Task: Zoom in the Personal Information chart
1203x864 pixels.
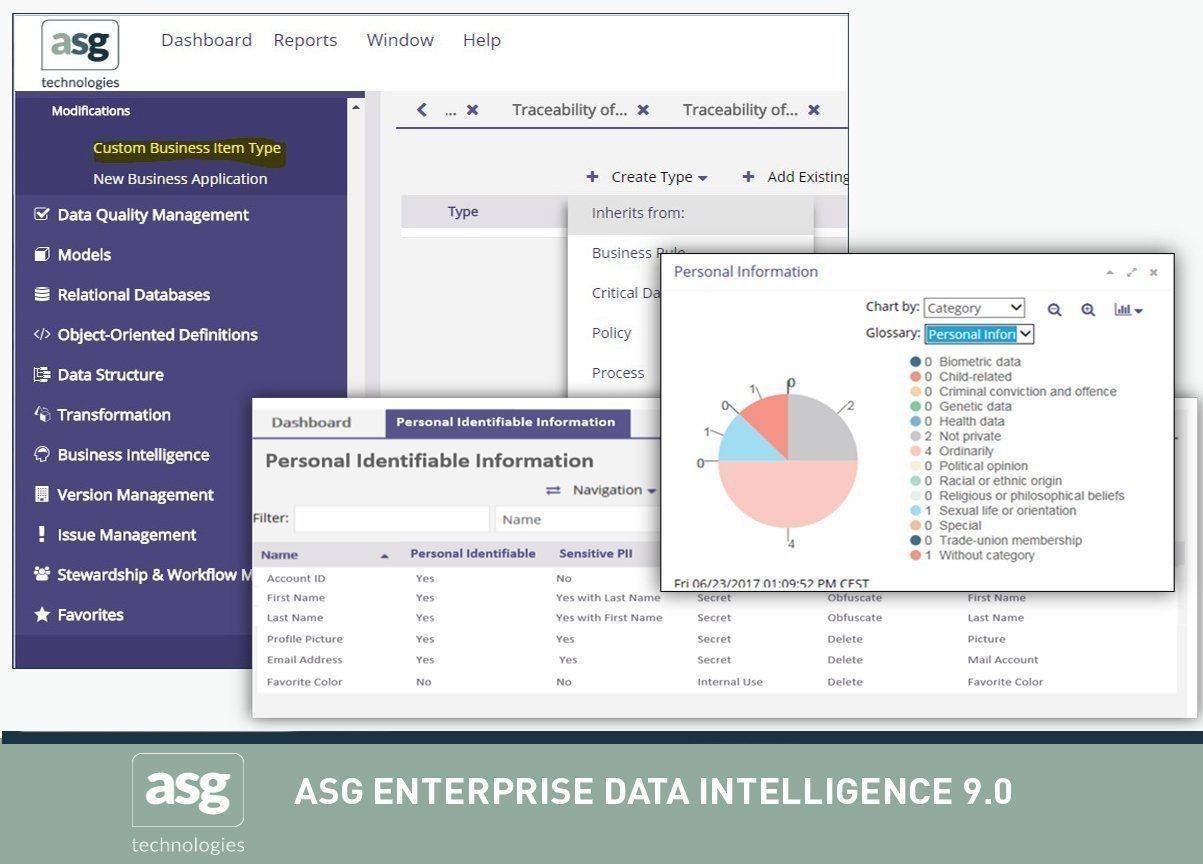Action: click(x=1088, y=310)
